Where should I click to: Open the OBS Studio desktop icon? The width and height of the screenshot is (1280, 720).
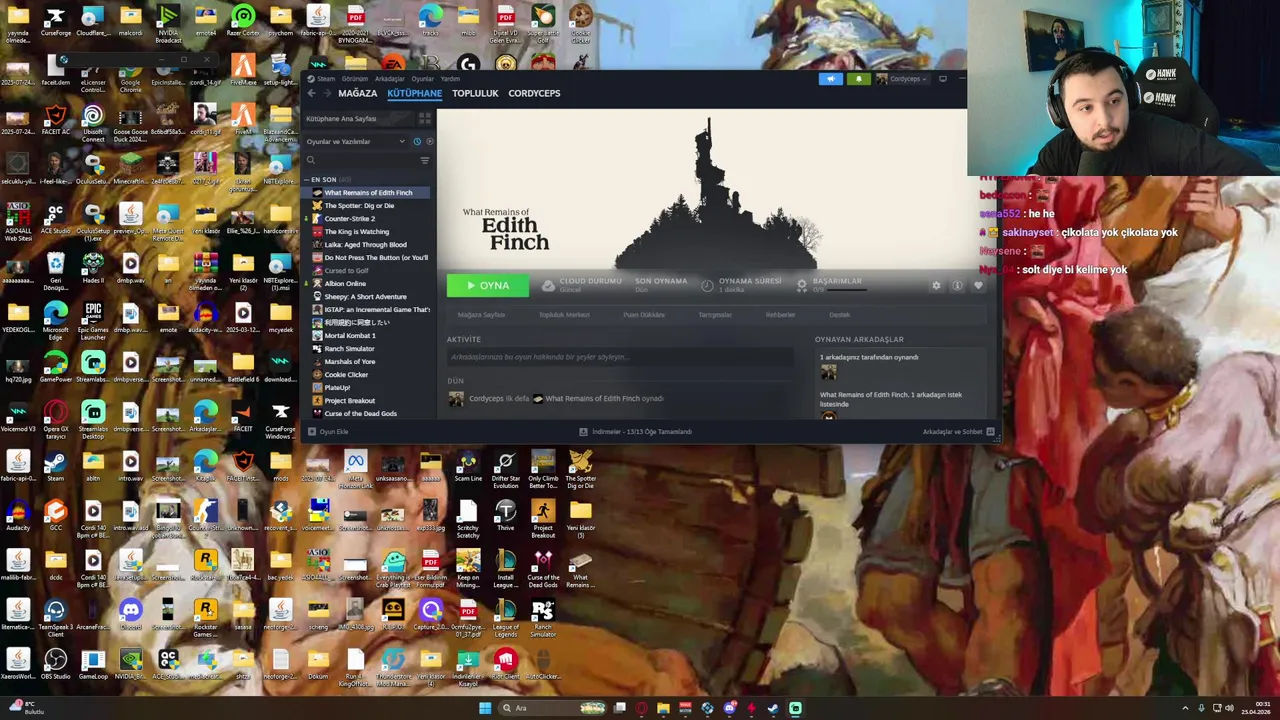(x=55, y=664)
